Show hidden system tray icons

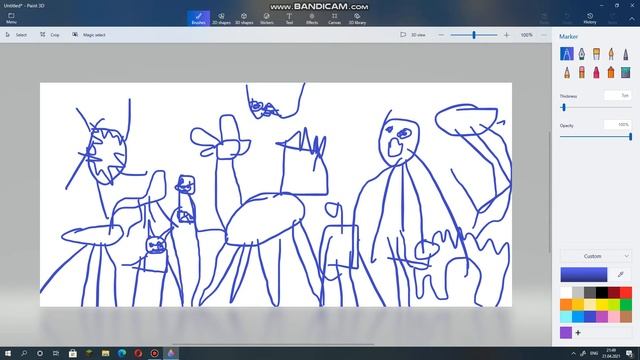(x=573, y=353)
